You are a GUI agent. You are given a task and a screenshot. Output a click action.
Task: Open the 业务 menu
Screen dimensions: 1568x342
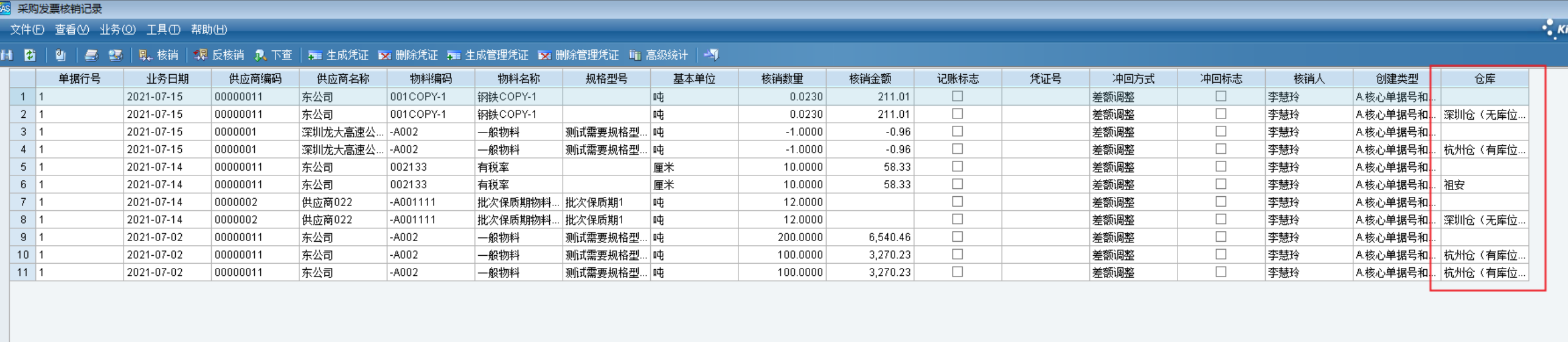(117, 29)
